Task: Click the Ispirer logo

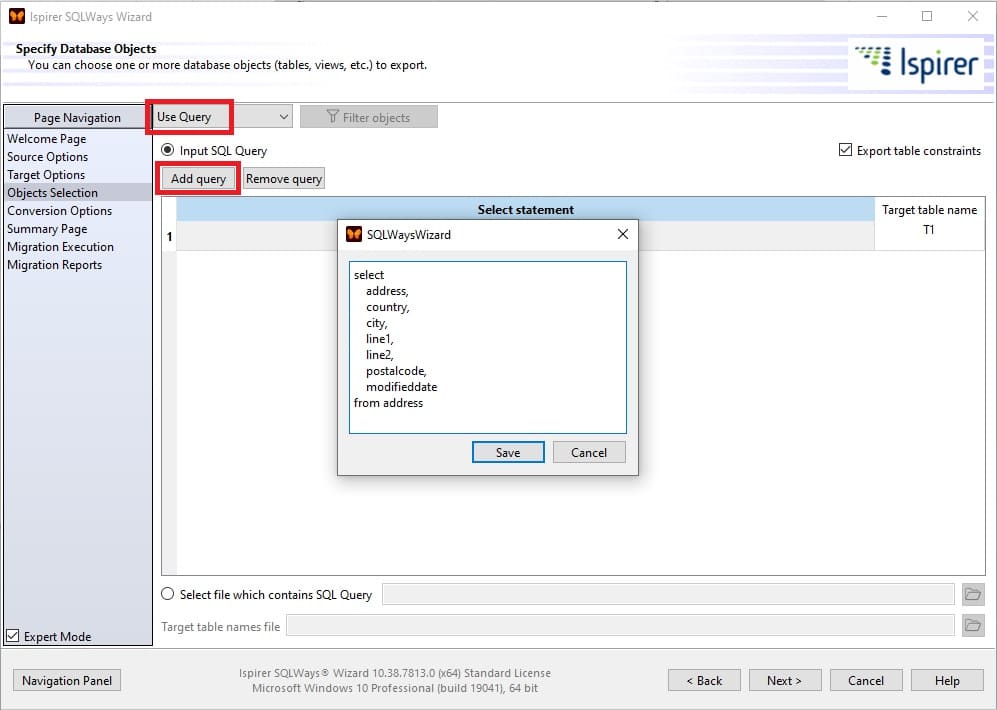Action: [x=919, y=62]
